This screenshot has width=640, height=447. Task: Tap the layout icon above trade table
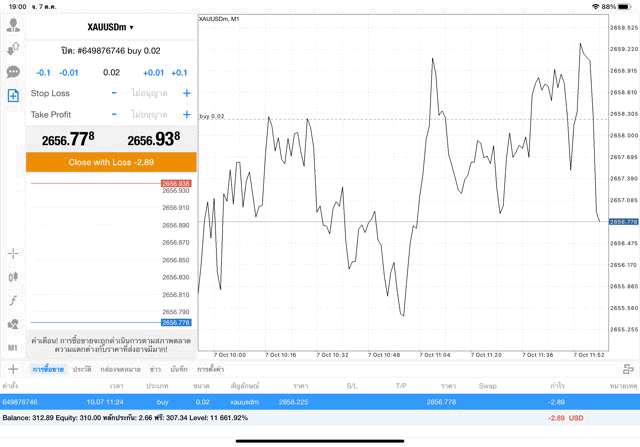628,369
